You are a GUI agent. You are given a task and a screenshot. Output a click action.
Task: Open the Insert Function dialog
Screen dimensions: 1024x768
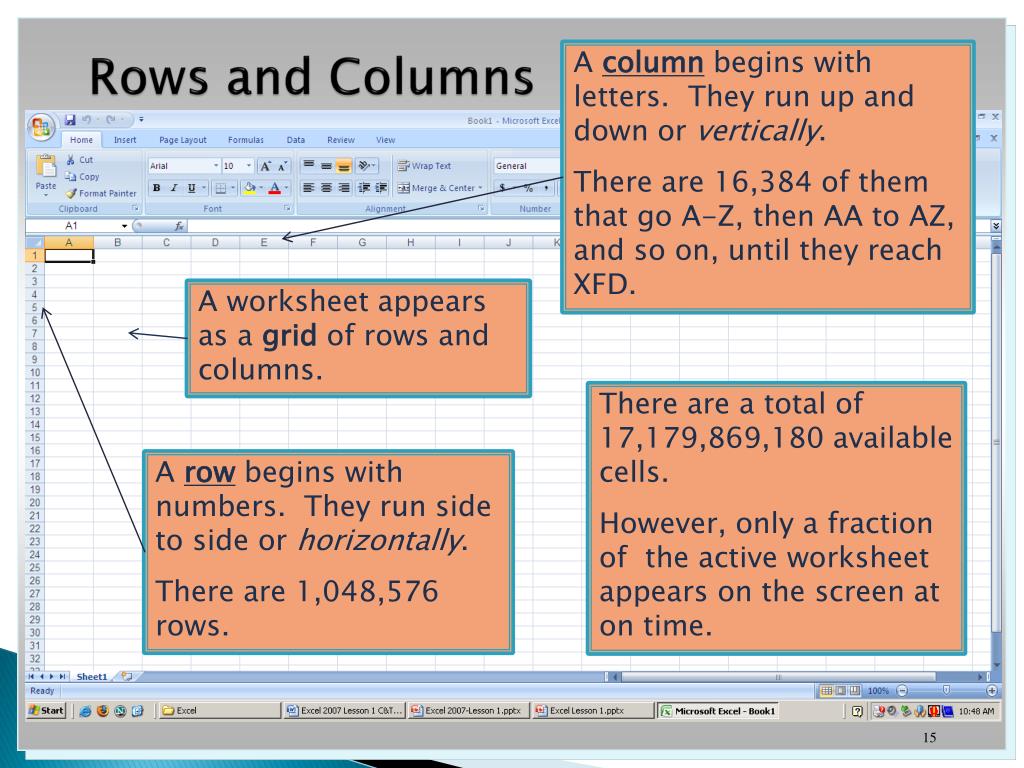[179, 226]
